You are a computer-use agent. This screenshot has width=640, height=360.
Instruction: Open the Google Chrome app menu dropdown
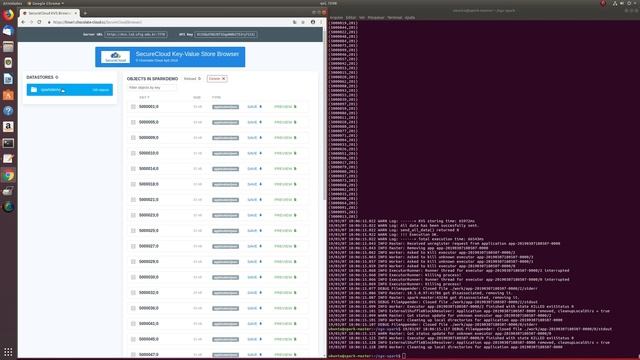pyautogui.click(x=46, y=3)
